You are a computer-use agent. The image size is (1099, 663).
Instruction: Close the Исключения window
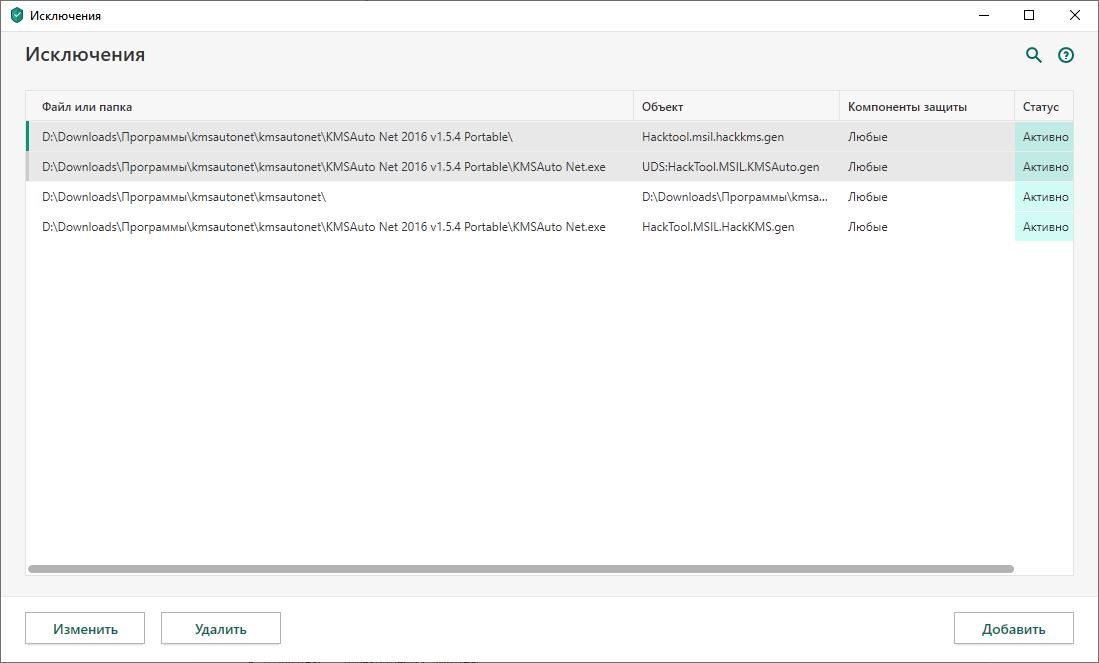point(1074,15)
